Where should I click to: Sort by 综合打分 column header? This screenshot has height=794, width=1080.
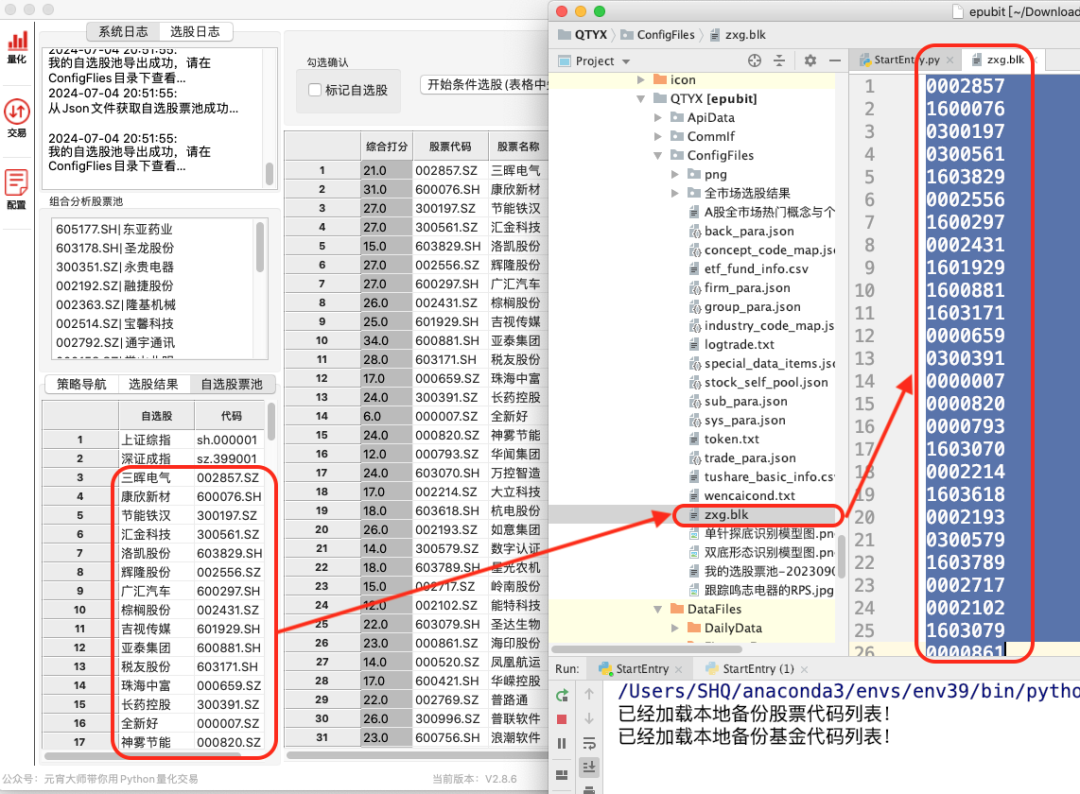(x=386, y=146)
